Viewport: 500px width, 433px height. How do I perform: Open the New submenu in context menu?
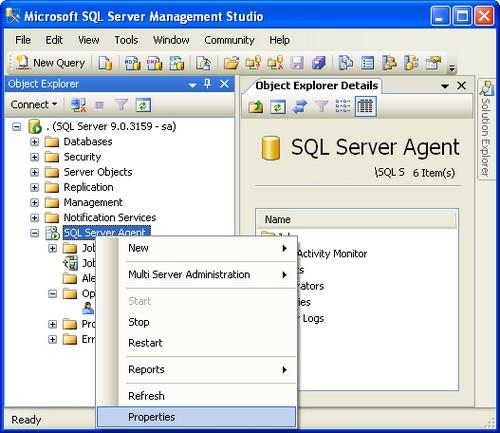(196, 248)
